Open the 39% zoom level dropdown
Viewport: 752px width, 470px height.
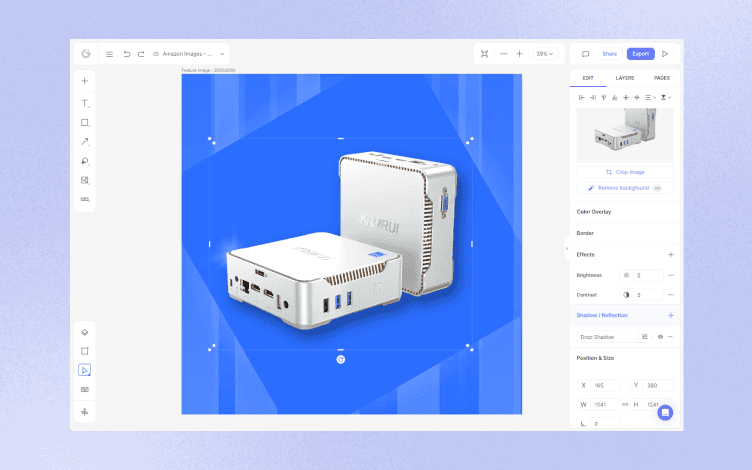click(x=544, y=54)
